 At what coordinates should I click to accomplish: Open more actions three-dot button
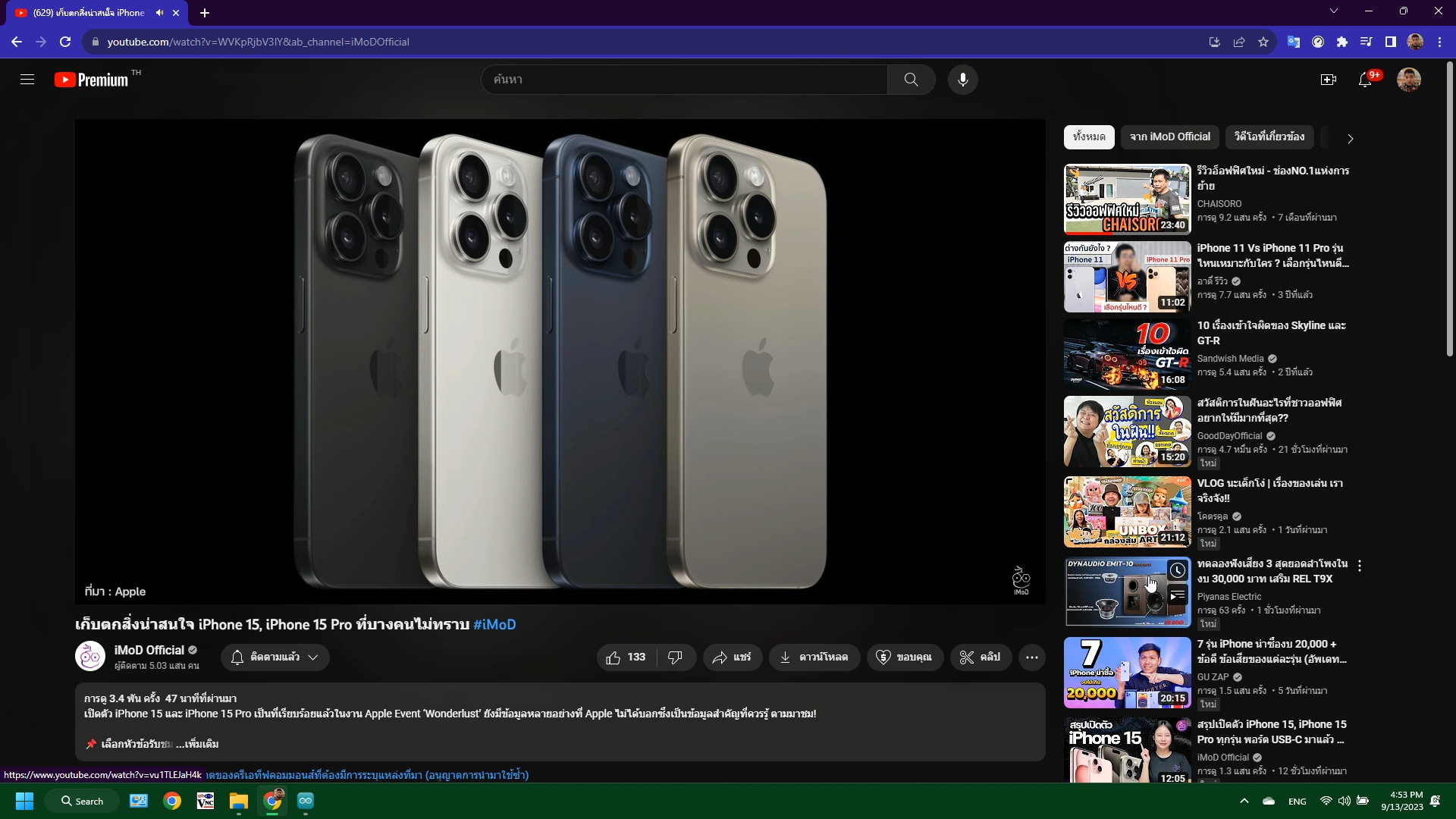1032,657
